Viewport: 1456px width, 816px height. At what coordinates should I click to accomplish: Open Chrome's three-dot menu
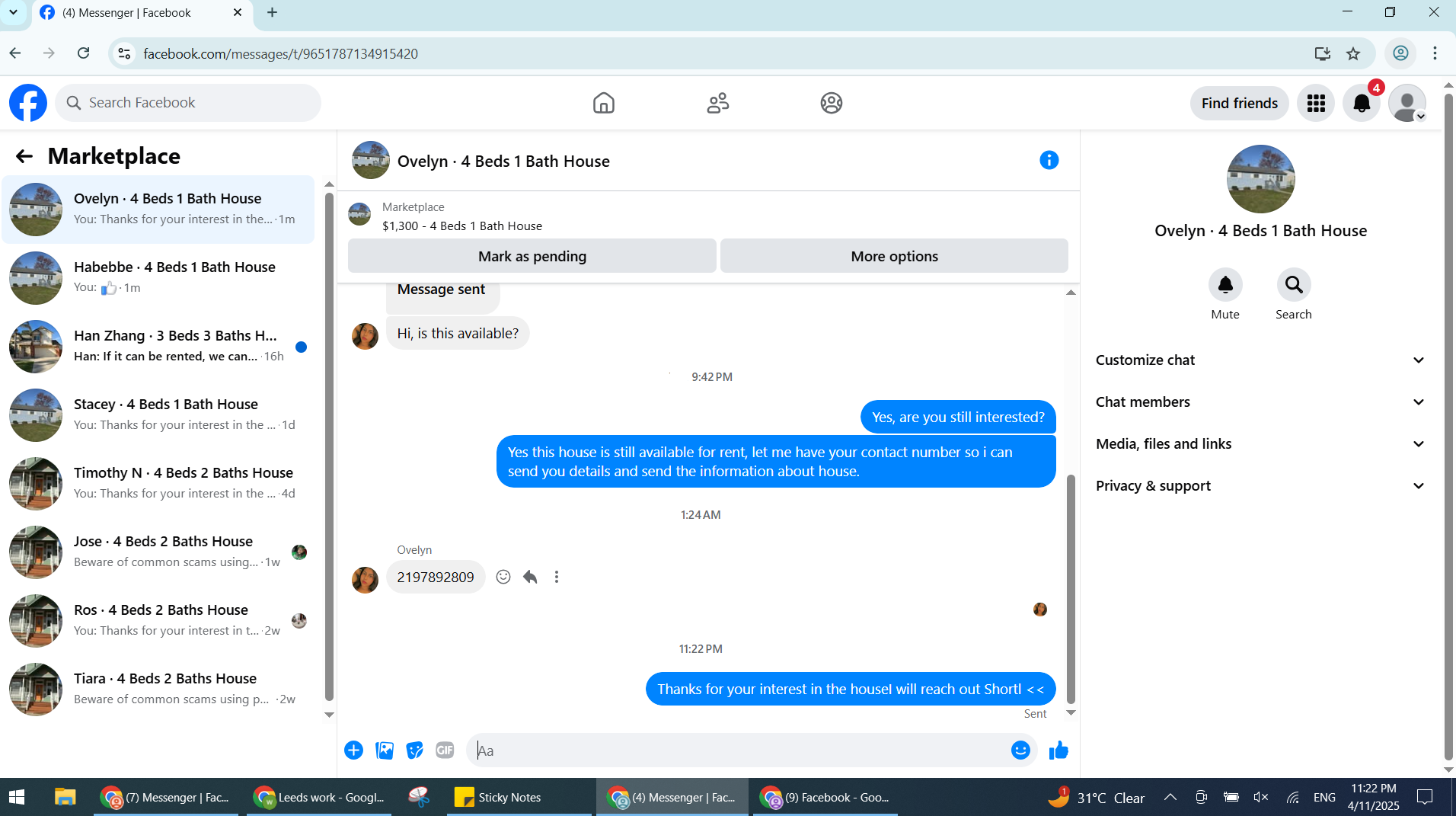pos(1435,53)
